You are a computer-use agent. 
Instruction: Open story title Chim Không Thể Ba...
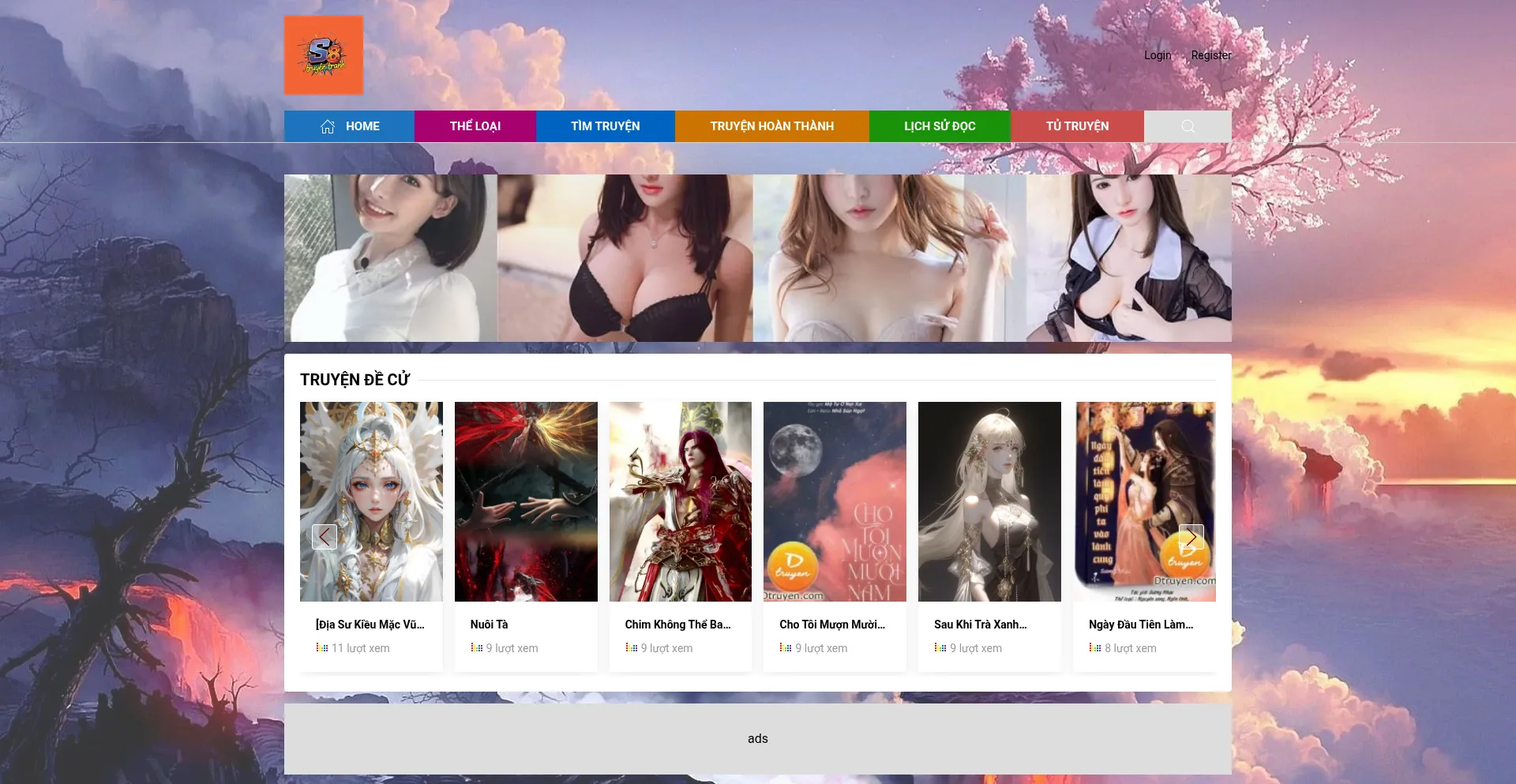pyautogui.click(x=678, y=625)
